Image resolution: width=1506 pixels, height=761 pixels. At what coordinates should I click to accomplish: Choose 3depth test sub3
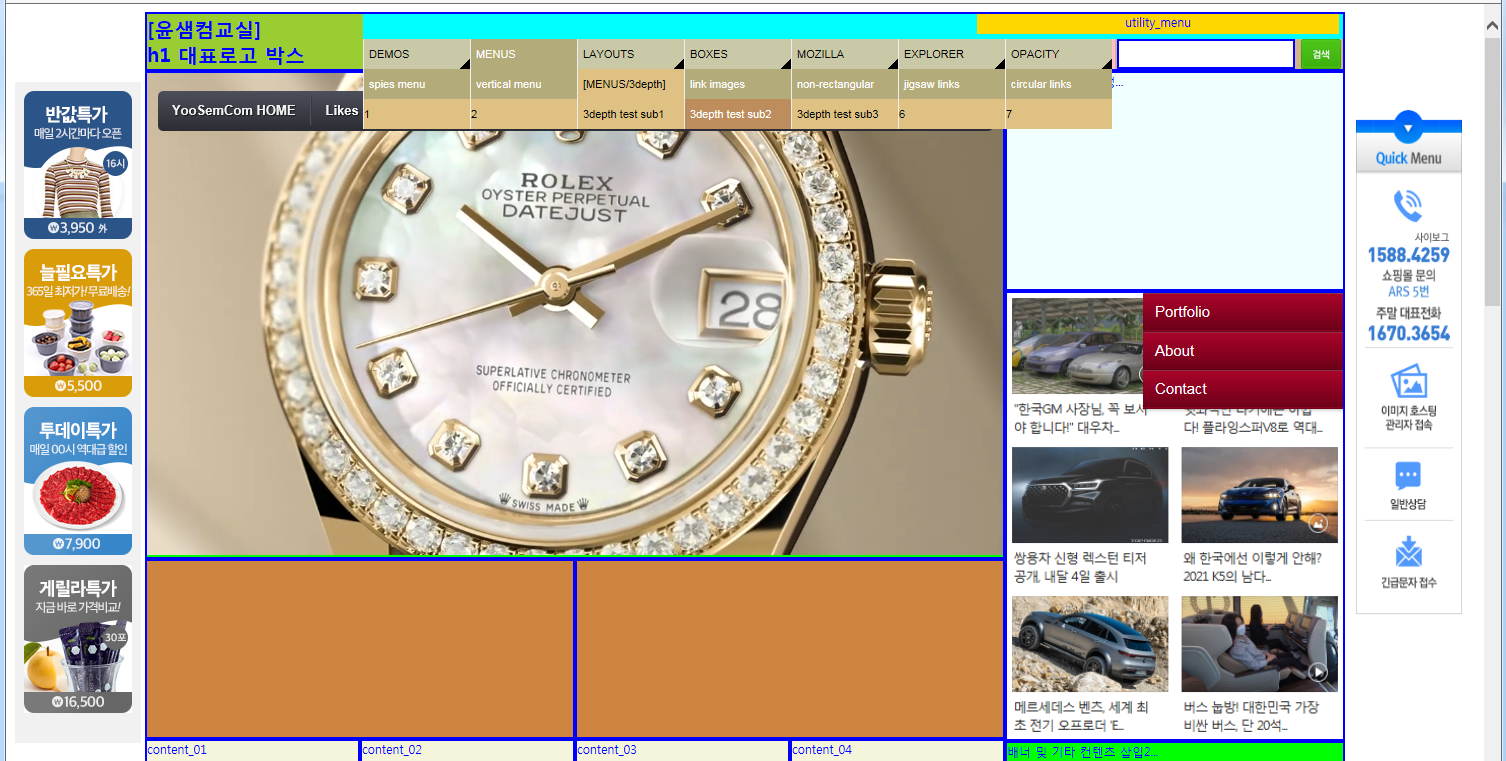(x=845, y=114)
